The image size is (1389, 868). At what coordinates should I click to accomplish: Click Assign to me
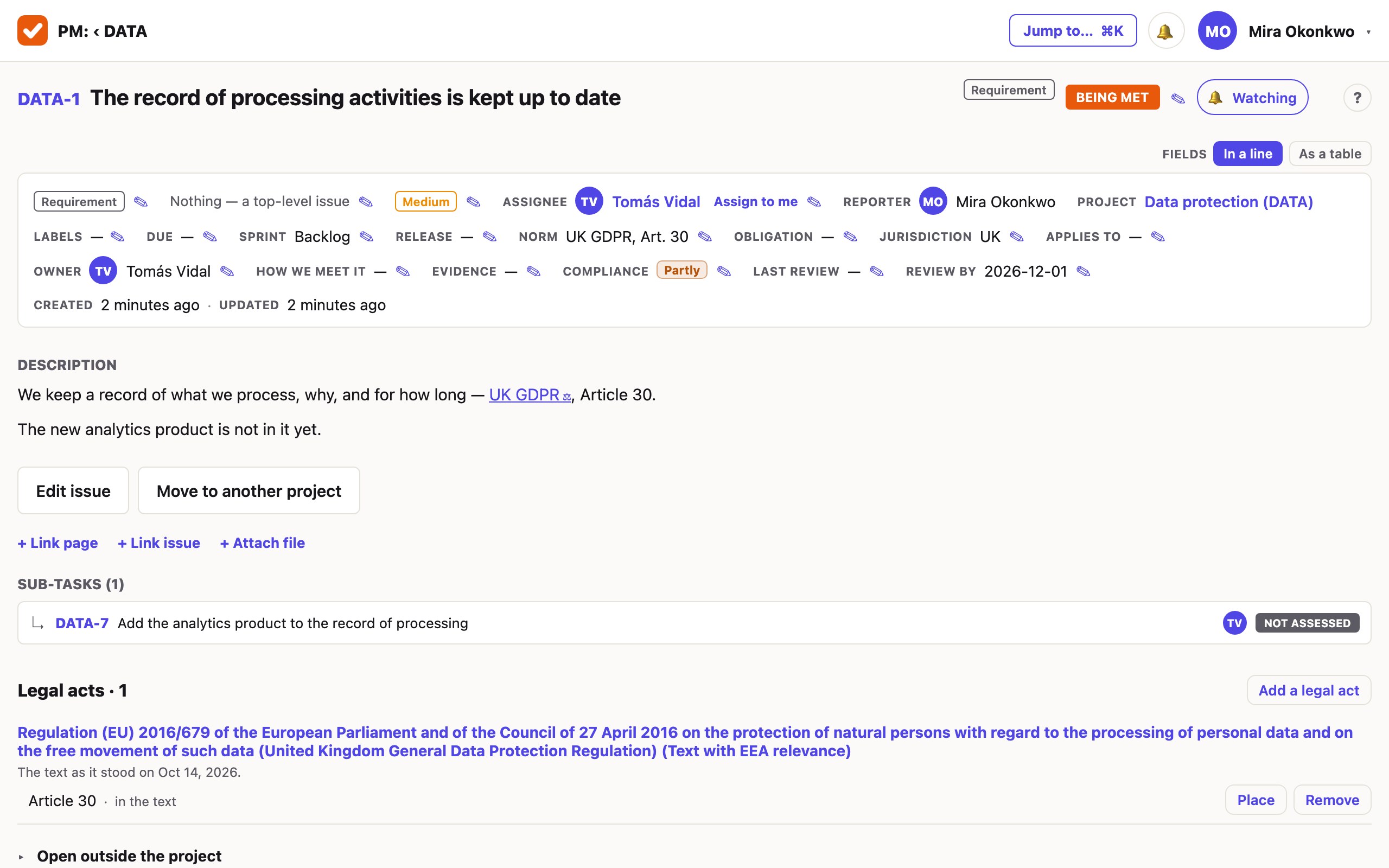click(755, 201)
